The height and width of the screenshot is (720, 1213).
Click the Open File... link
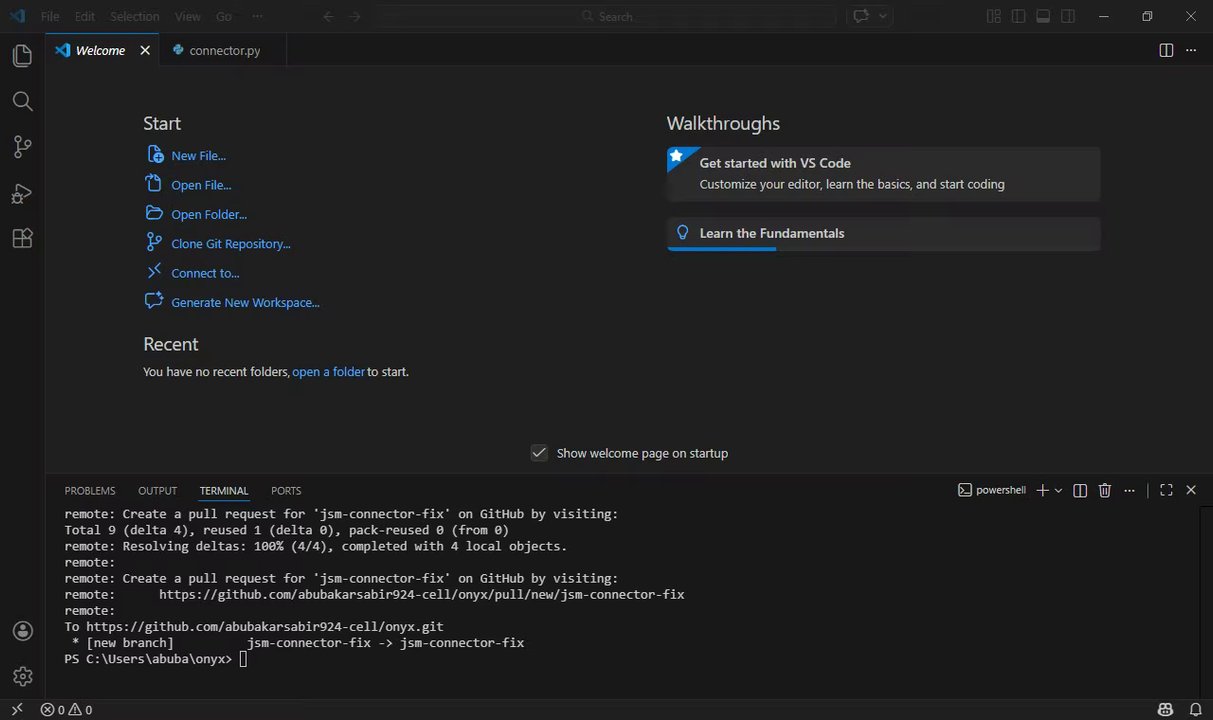click(201, 185)
